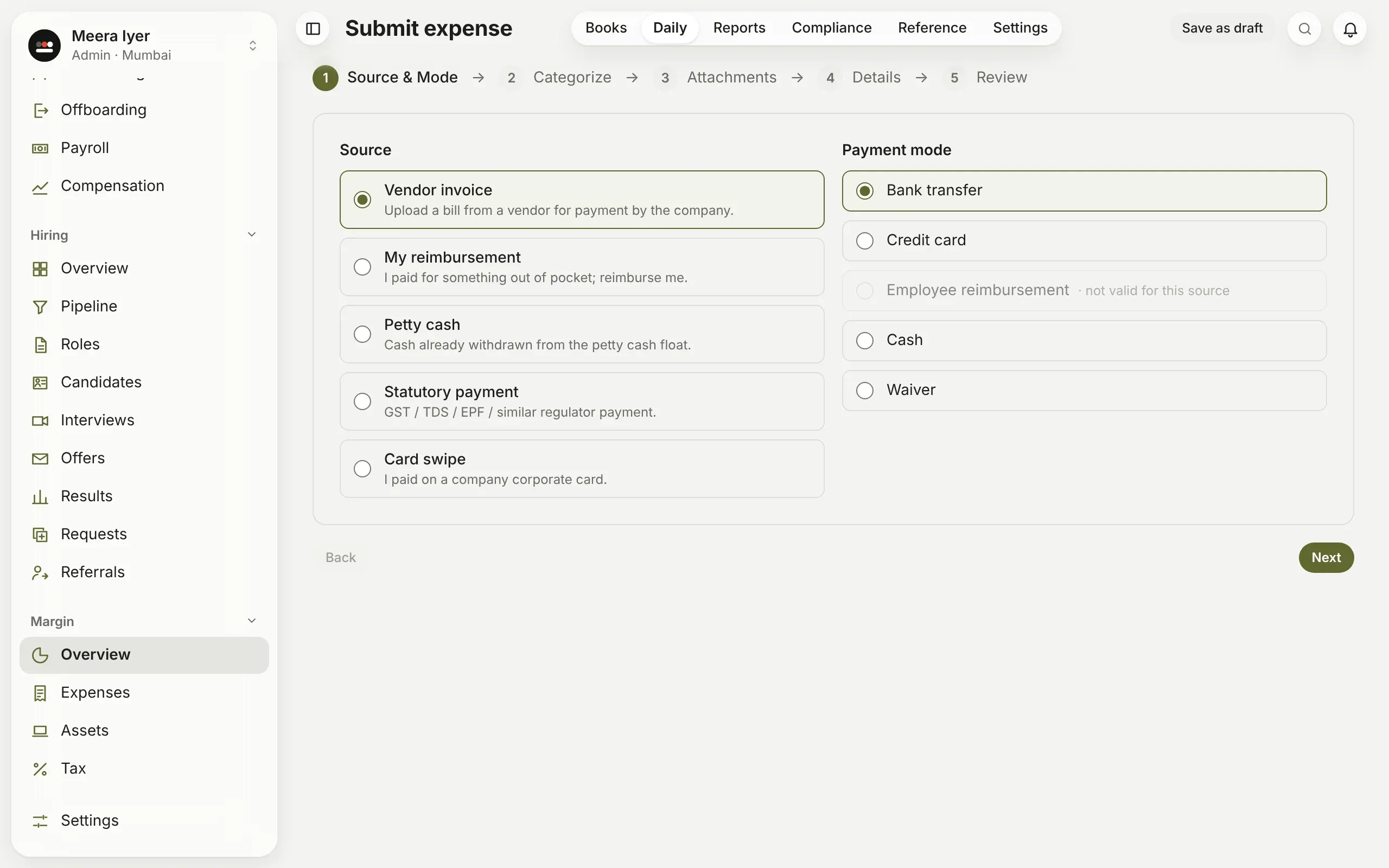Click the Margin Overview pie icon
The height and width of the screenshot is (868, 1389).
coord(40,655)
